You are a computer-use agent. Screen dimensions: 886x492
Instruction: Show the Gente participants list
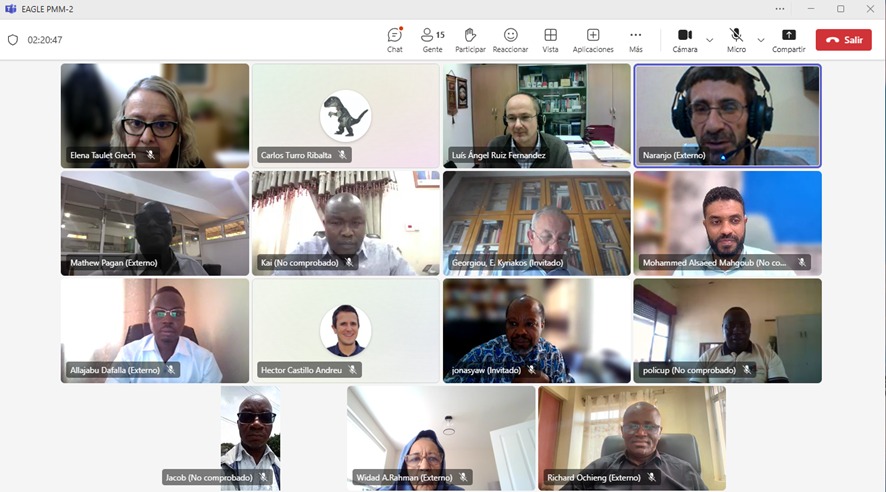[x=432, y=39]
